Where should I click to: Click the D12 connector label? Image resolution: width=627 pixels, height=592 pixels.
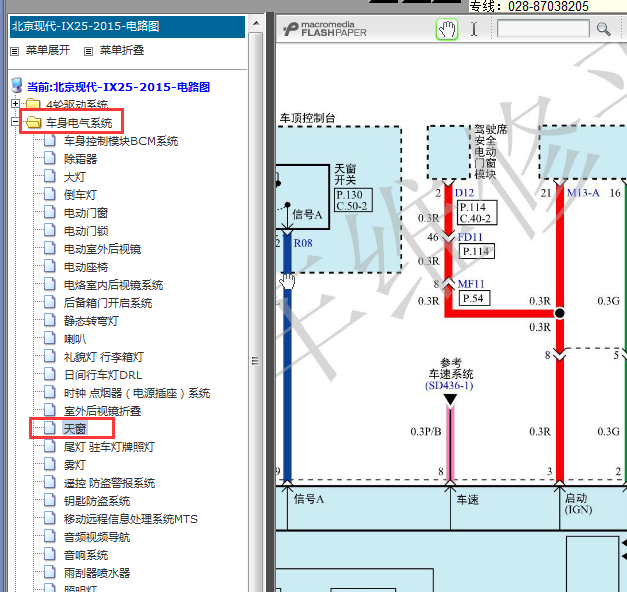[x=464, y=193]
